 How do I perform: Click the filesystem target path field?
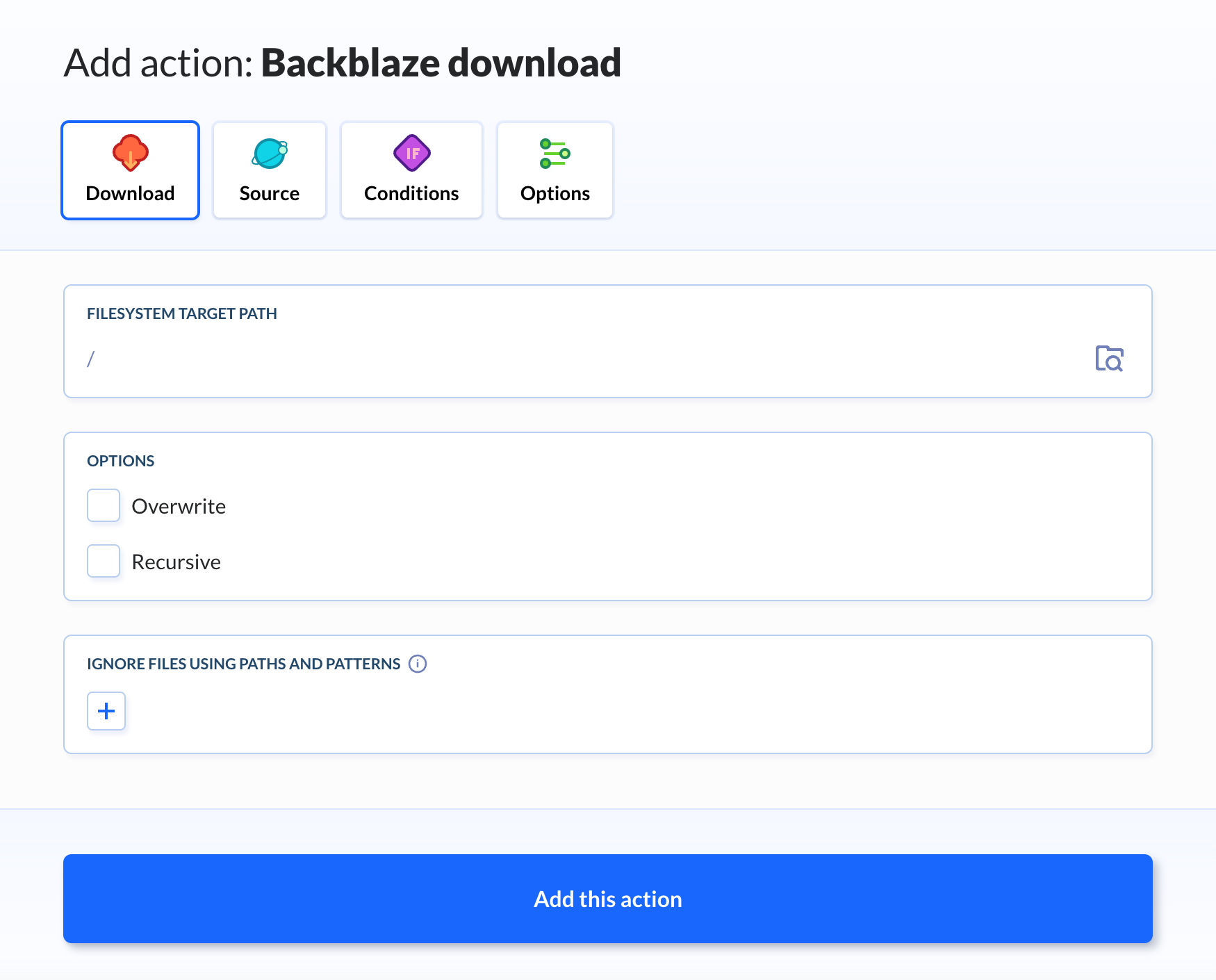[x=584, y=359]
